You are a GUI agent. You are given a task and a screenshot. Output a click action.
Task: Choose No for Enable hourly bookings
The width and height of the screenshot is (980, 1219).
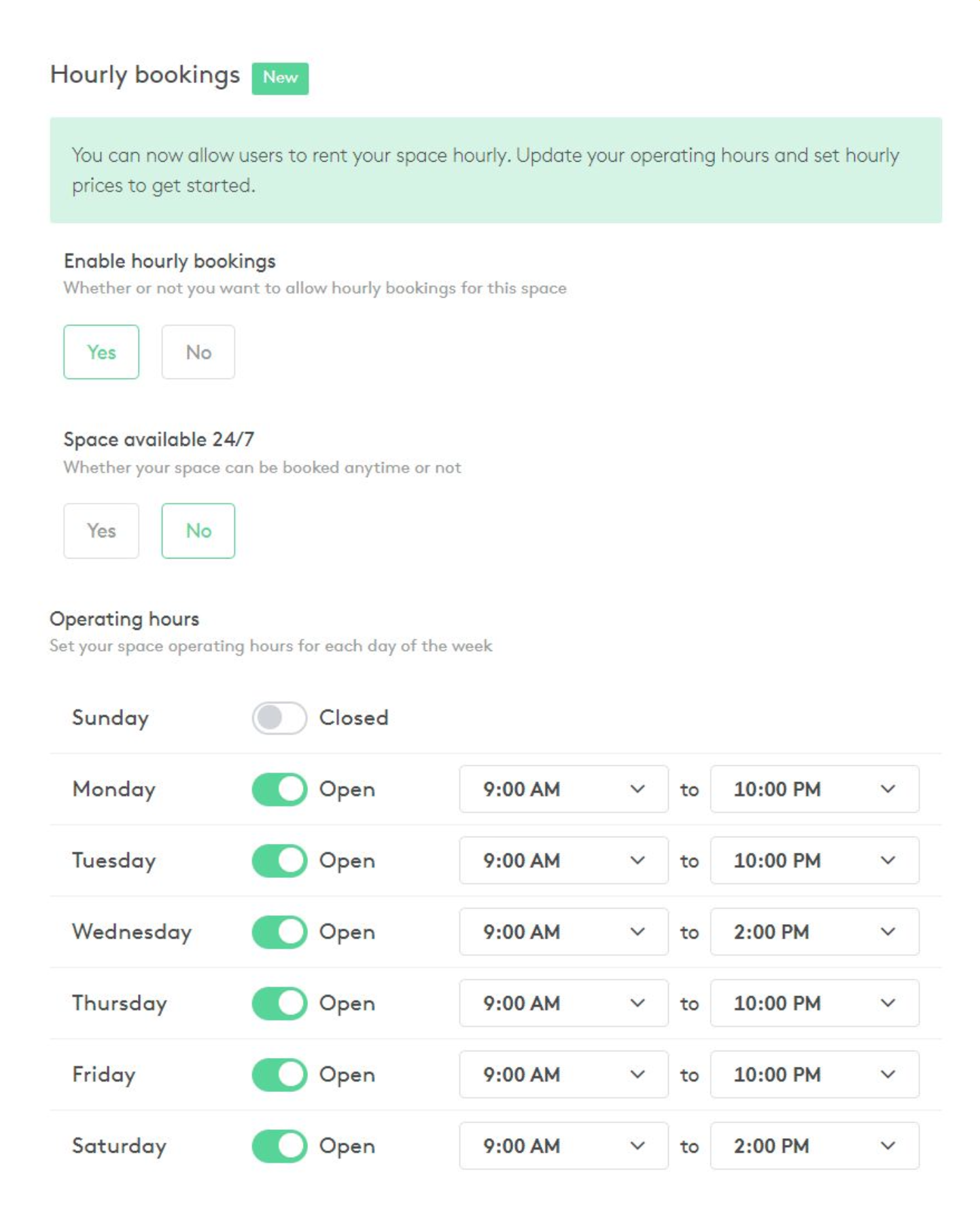pyautogui.click(x=198, y=352)
